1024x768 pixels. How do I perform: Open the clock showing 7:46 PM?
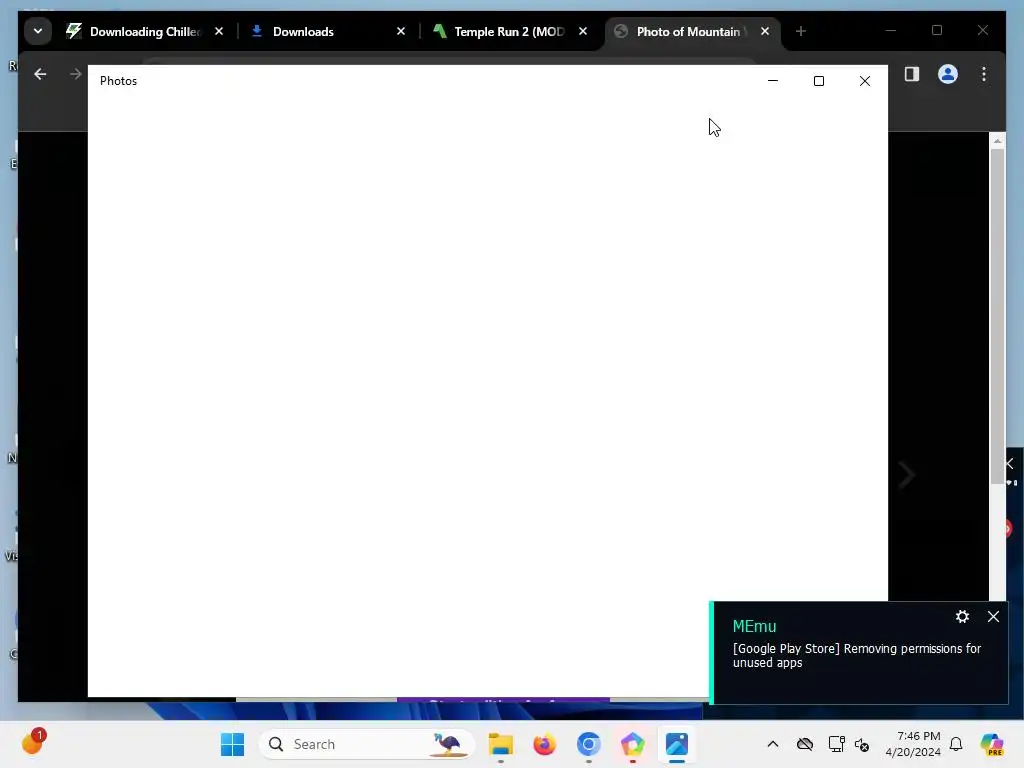pos(913,744)
